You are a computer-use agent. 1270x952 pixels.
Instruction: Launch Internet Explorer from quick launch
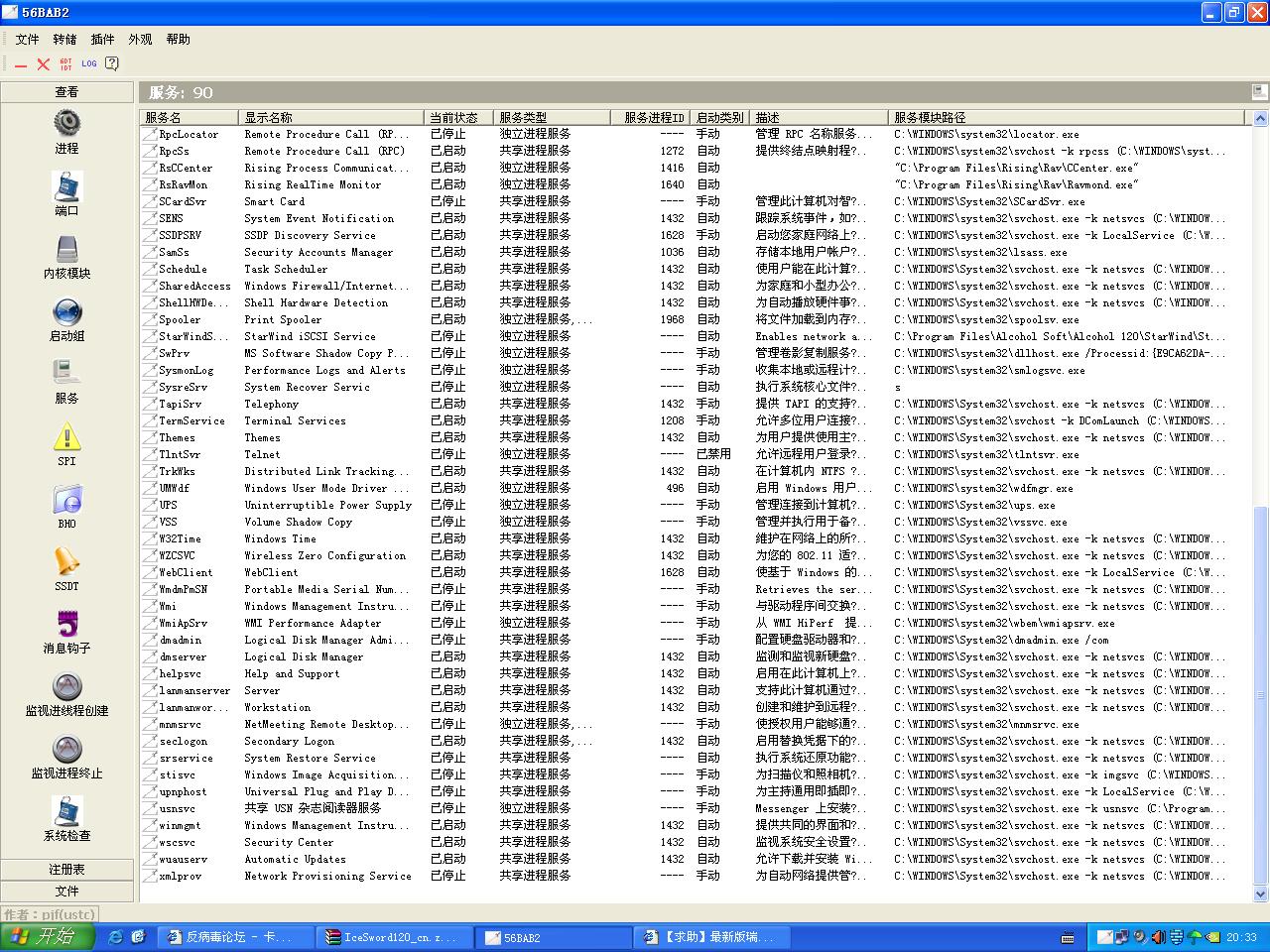point(115,936)
